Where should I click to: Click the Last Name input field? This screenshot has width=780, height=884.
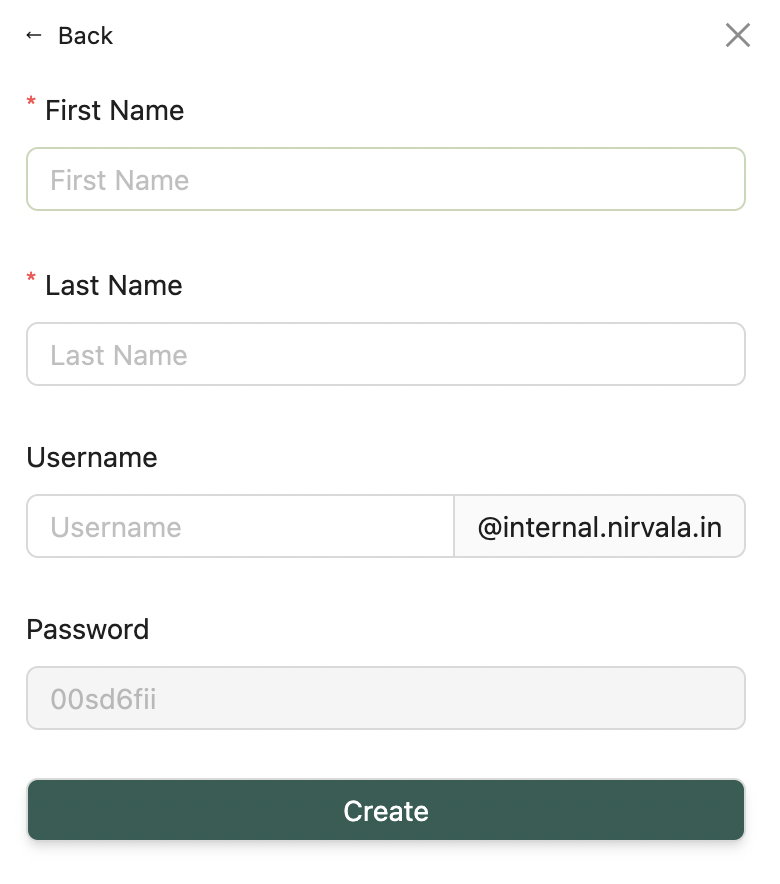(x=386, y=354)
